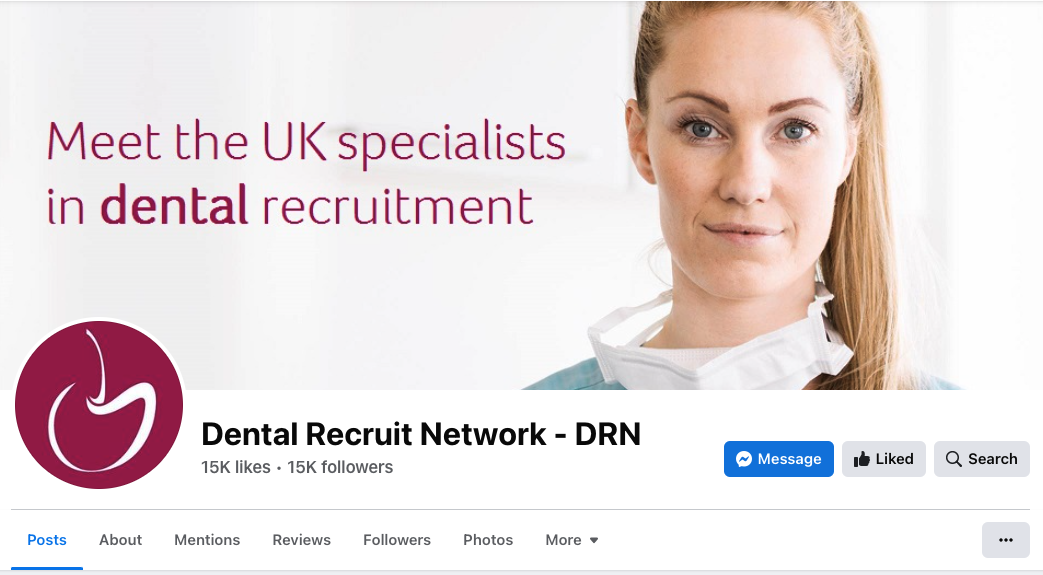Viewport: 1043px width, 575px height.
Task: View the Reviews tab
Action: click(x=301, y=540)
